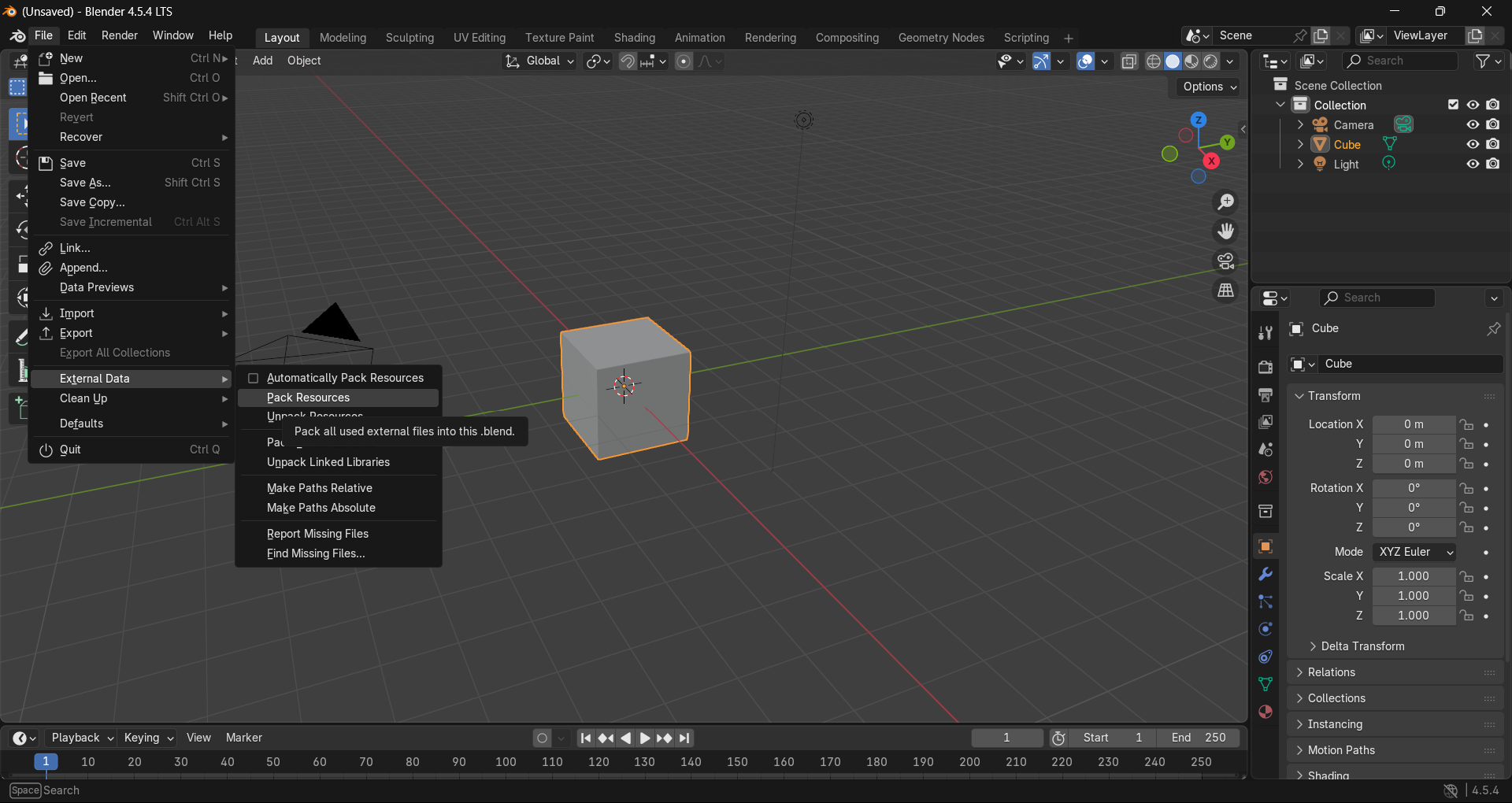Open Playback dropdown in timeline
Screen dimensions: 1512x803
coord(82,738)
